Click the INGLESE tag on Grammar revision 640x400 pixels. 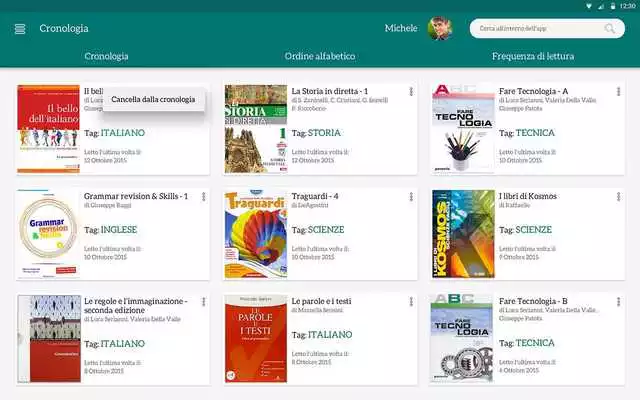point(110,230)
